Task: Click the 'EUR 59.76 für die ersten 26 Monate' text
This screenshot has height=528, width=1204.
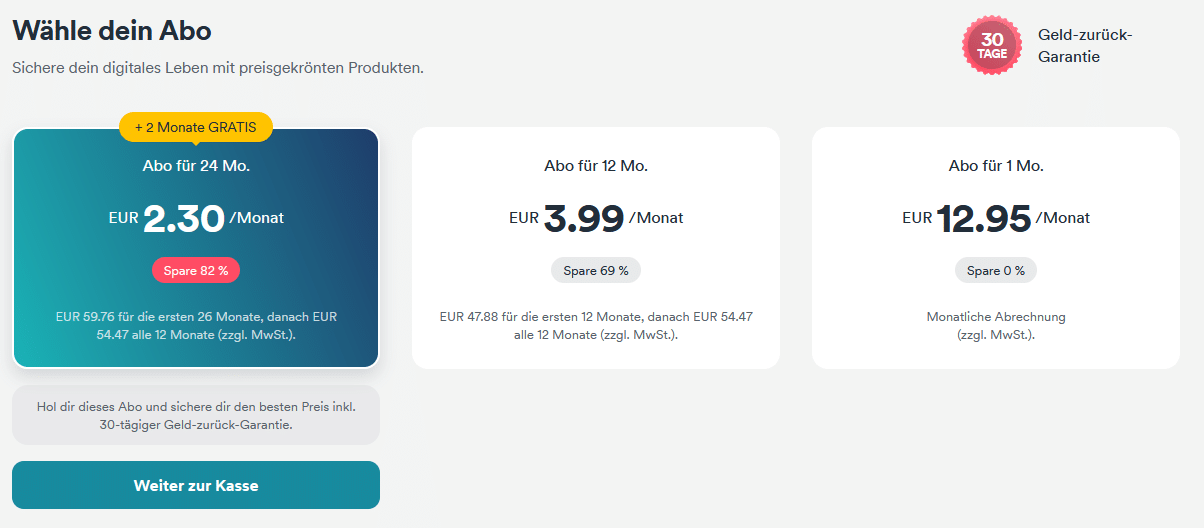Action: click(x=196, y=317)
